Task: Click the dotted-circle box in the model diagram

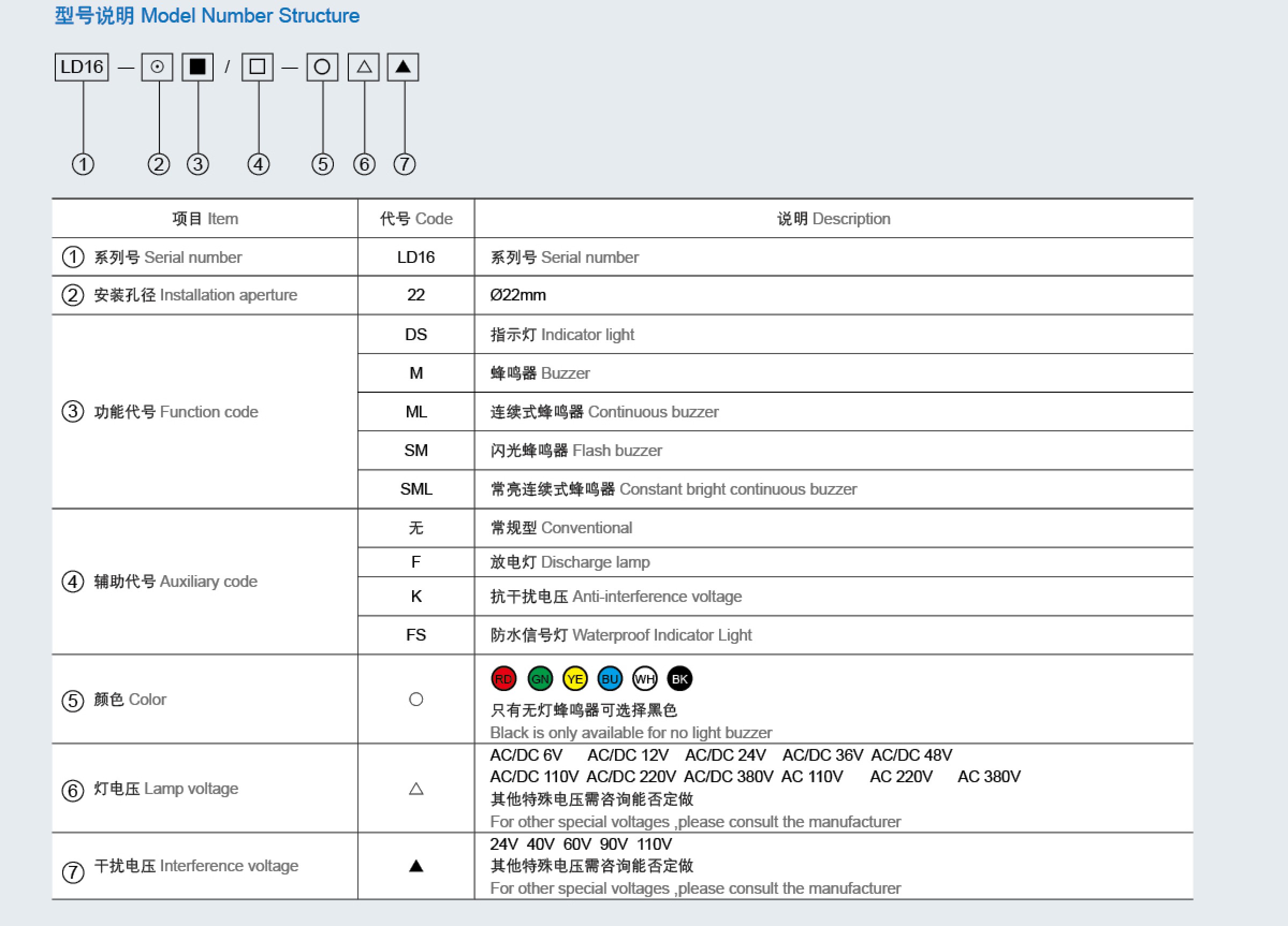Action: [157, 67]
